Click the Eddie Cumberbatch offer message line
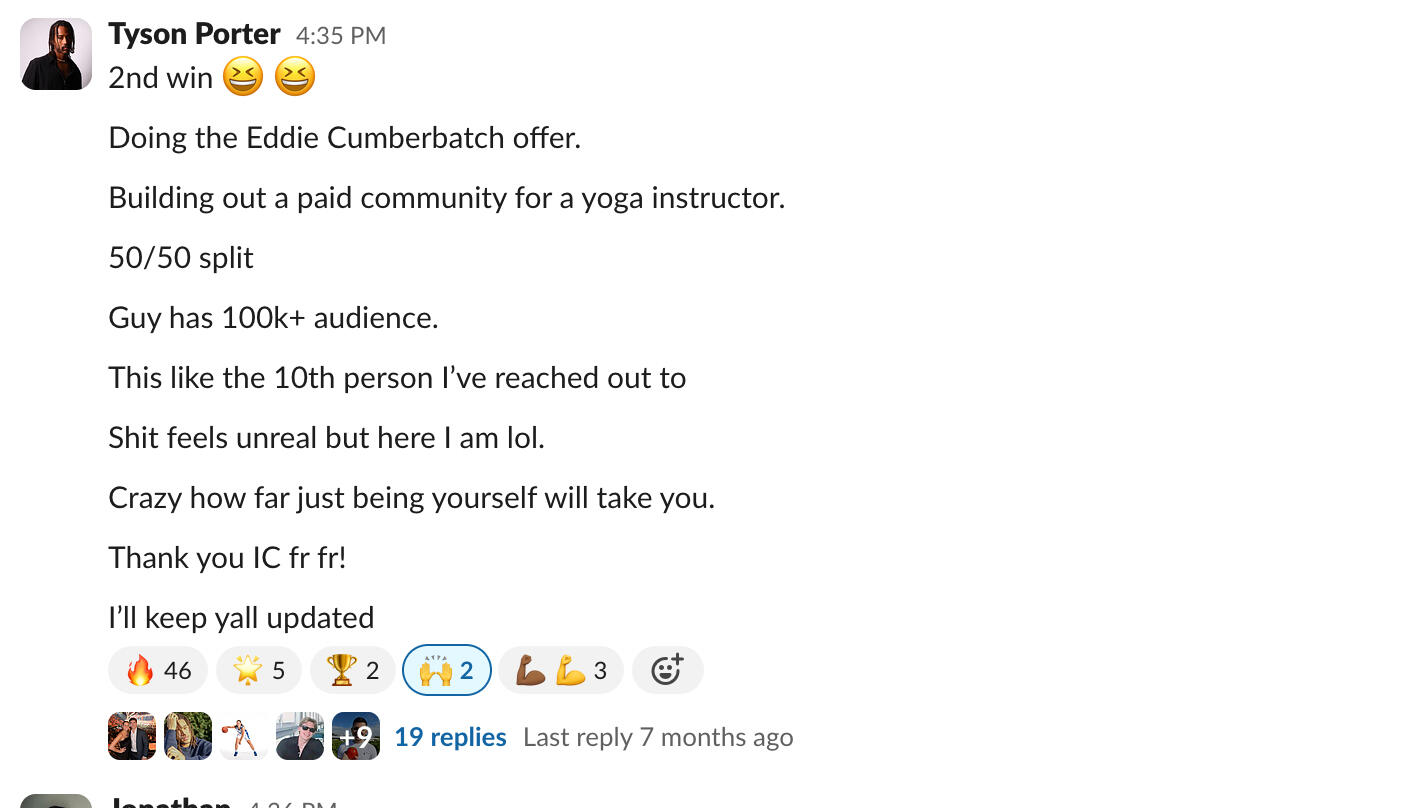 pos(344,137)
